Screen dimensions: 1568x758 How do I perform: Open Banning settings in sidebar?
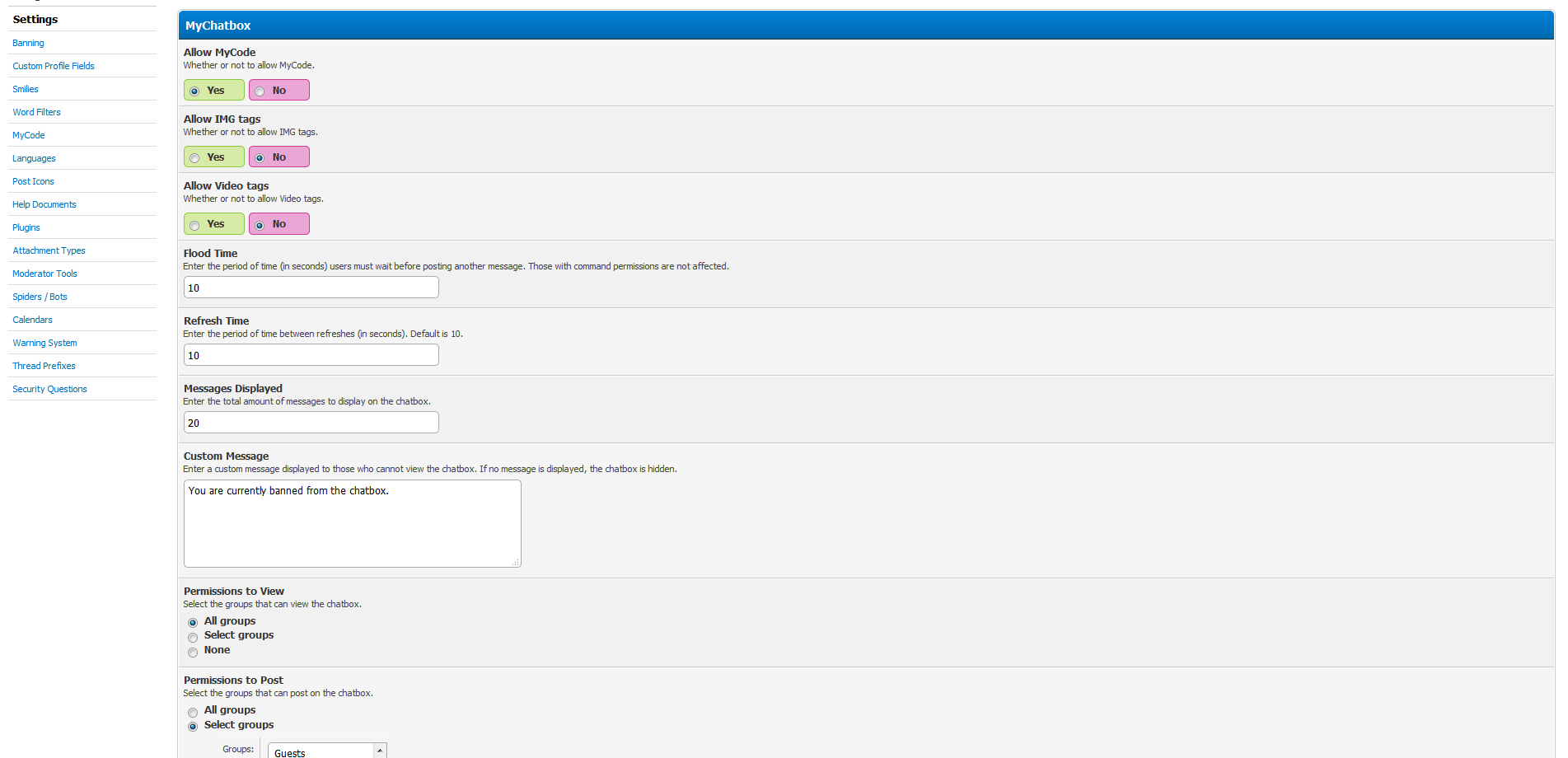[28, 43]
